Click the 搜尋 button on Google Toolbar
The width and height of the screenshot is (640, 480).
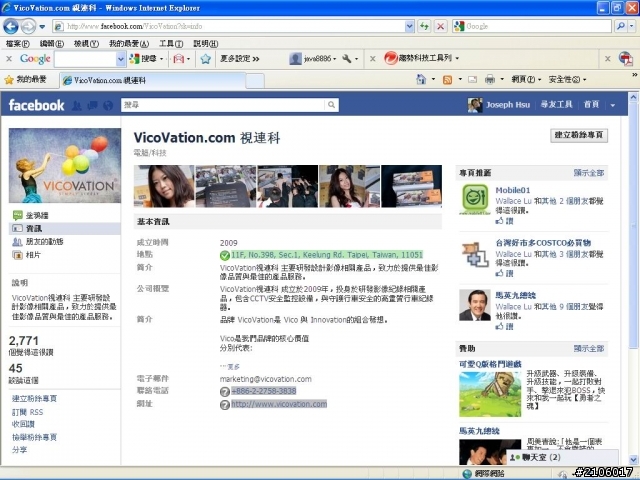146,59
